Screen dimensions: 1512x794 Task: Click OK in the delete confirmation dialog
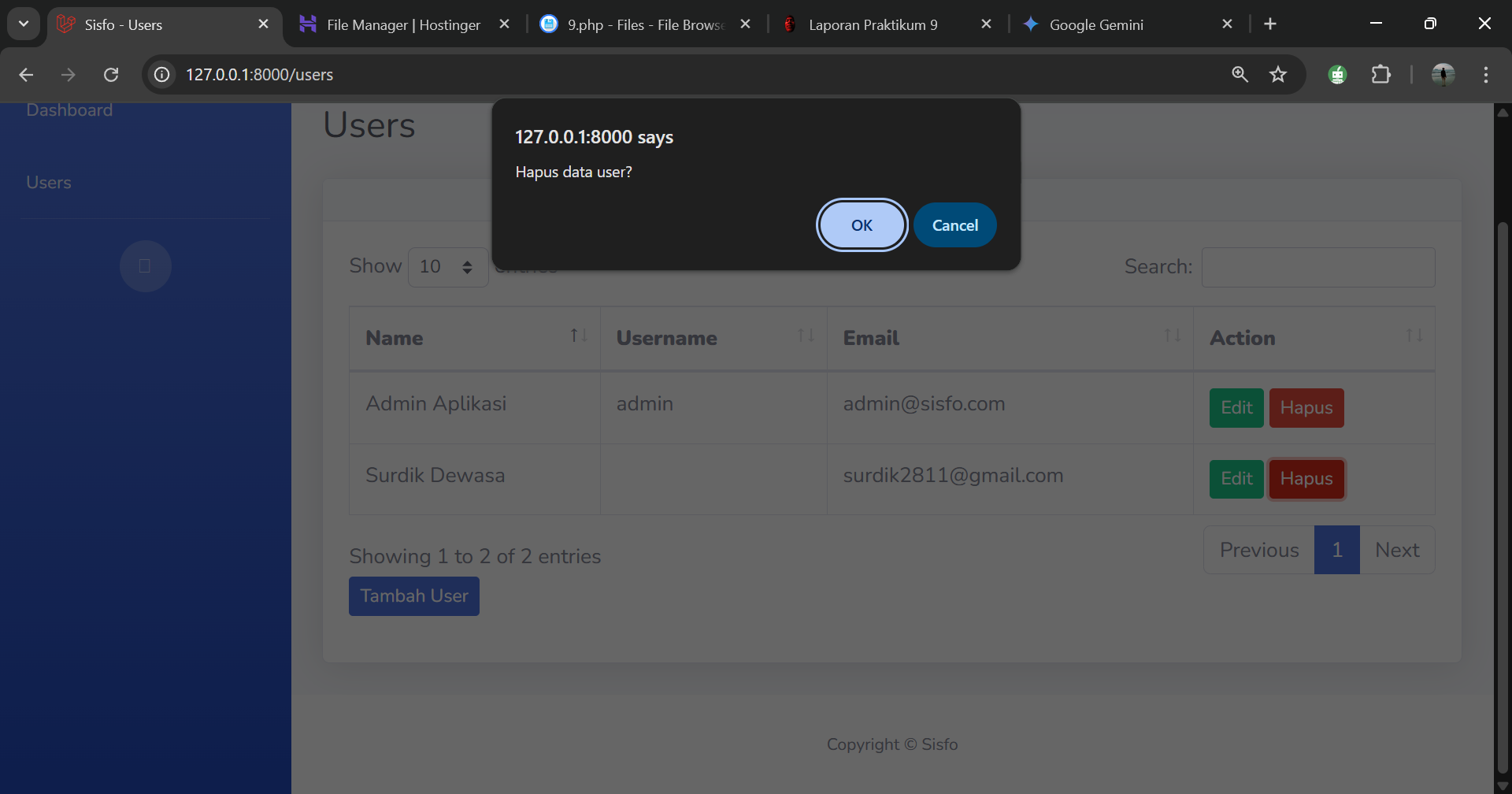(862, 225)
